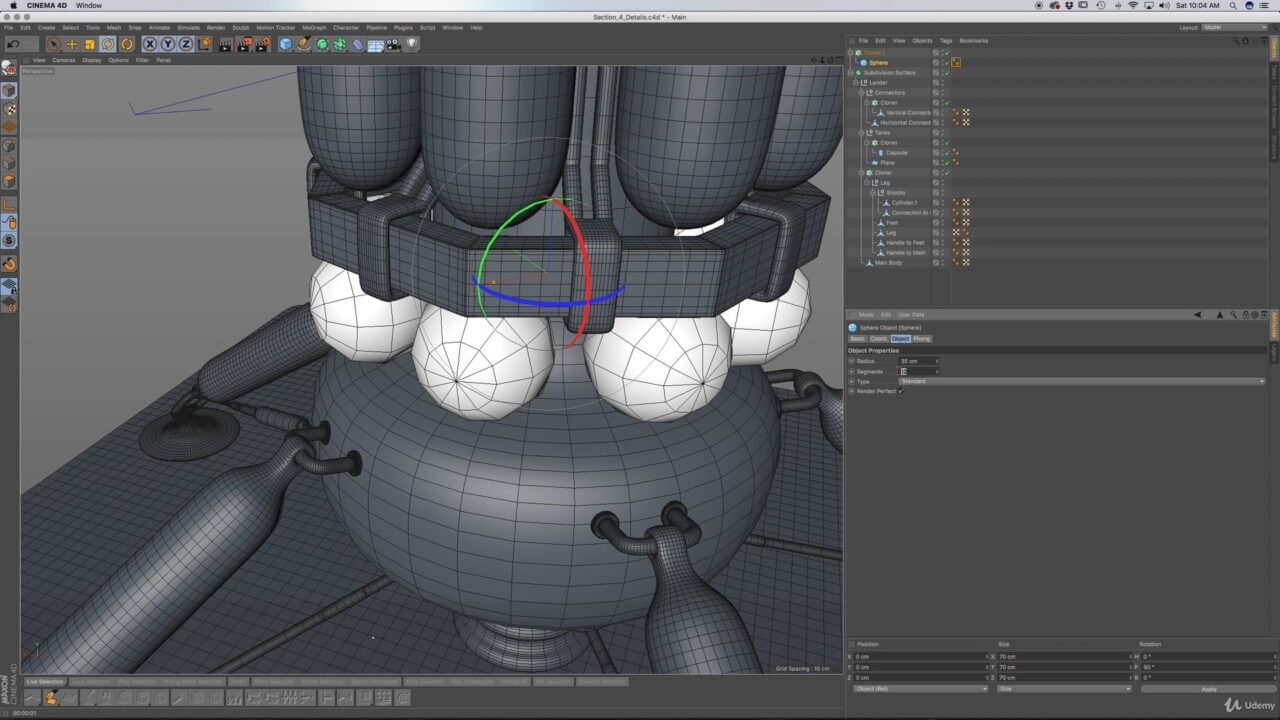Open the MoGraph menu

click(313, 27)
